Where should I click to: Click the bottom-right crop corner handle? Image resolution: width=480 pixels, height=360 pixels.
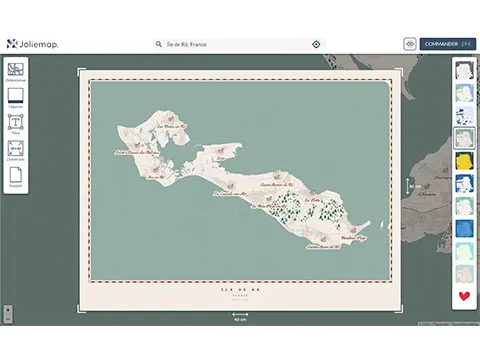[399, 309]
